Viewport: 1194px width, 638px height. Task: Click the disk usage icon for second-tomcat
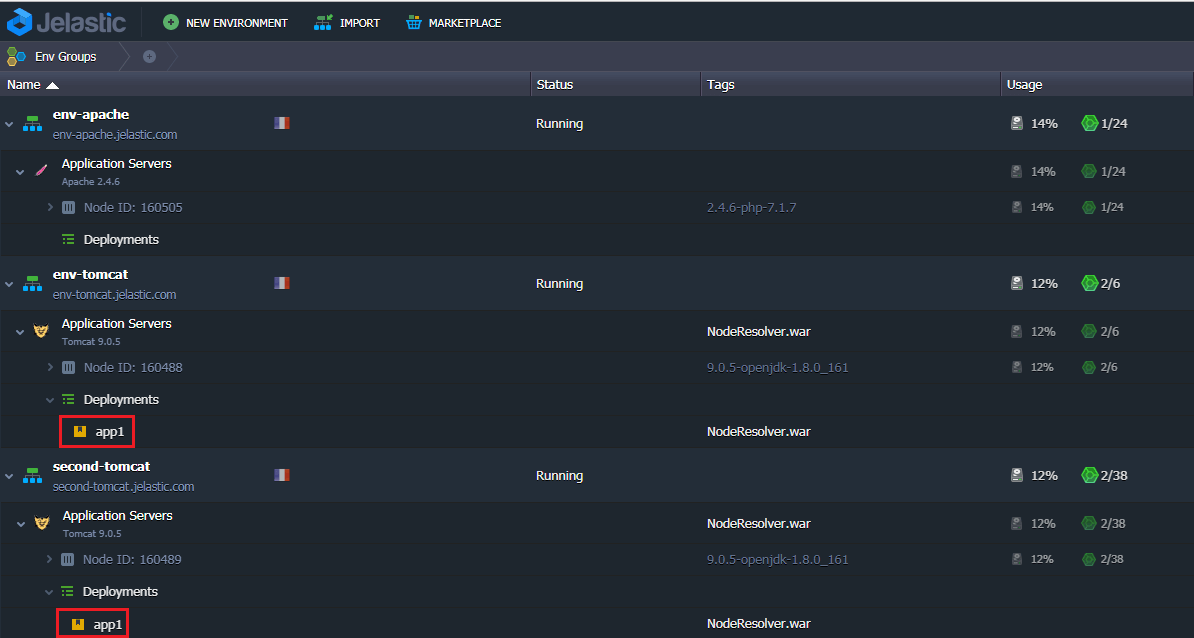pyautogui.click(x=1017, y=475)
